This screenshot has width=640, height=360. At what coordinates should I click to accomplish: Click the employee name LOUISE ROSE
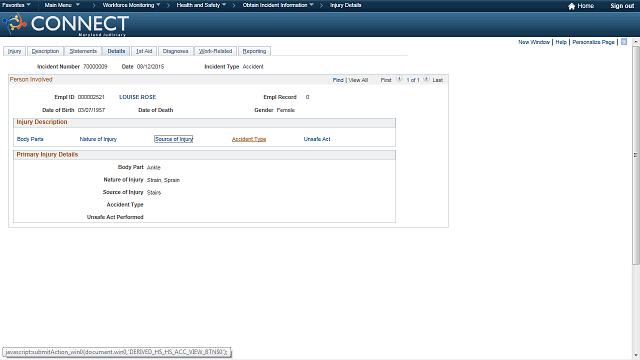click(138, 97)
